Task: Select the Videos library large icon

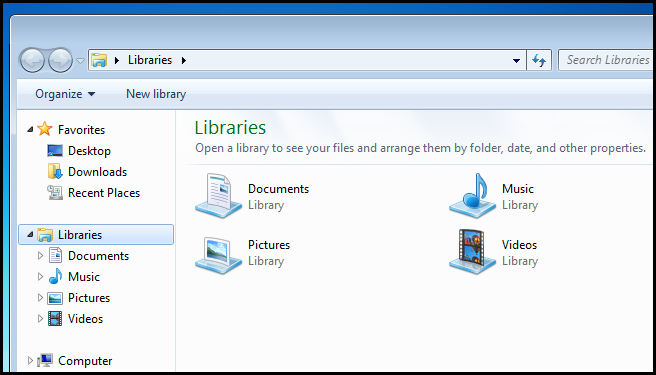Action: coord(473,252)
